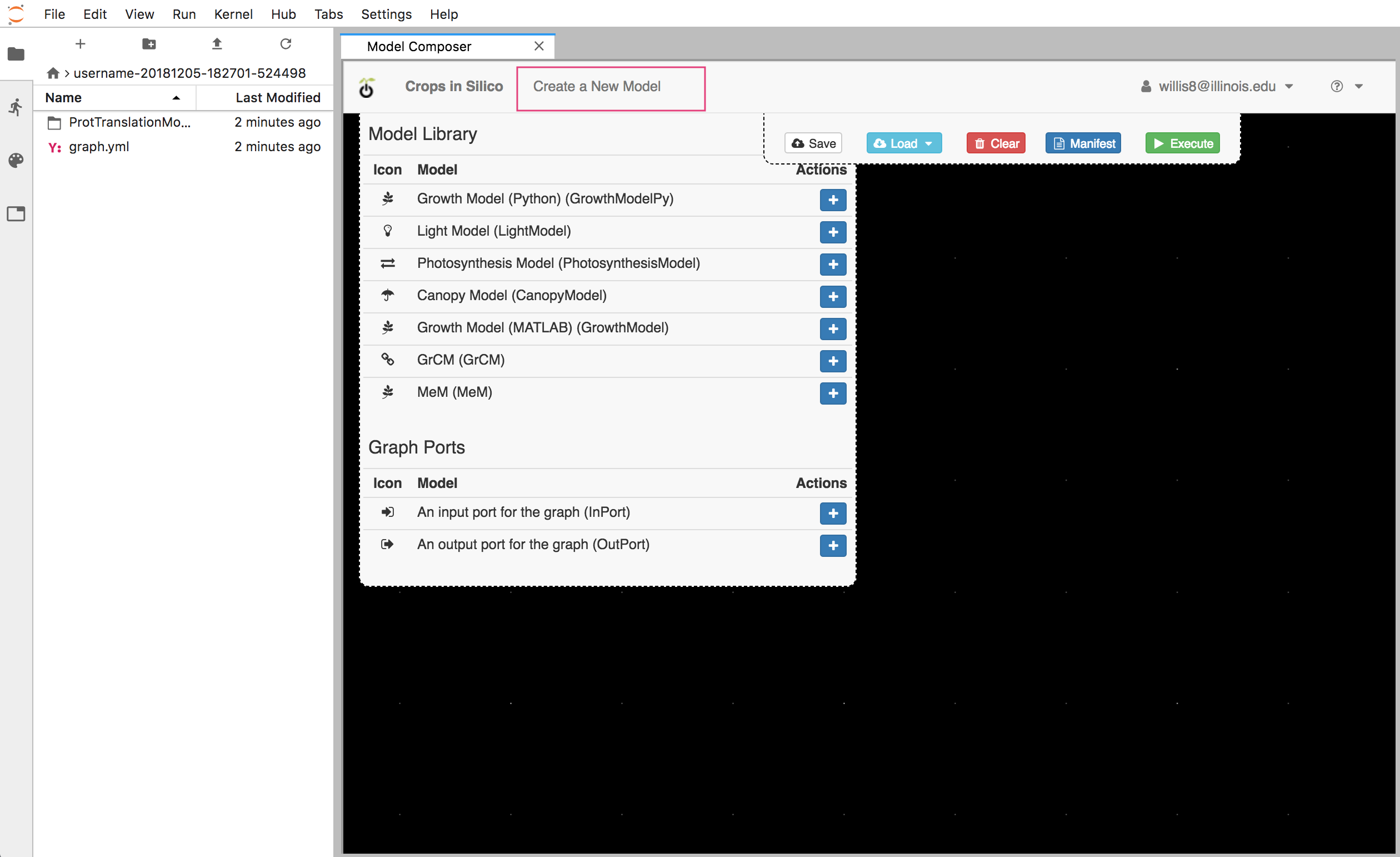Click the Upload Files icon
The width and height of the screenshot is (1400, 857).
pos(217,44)
